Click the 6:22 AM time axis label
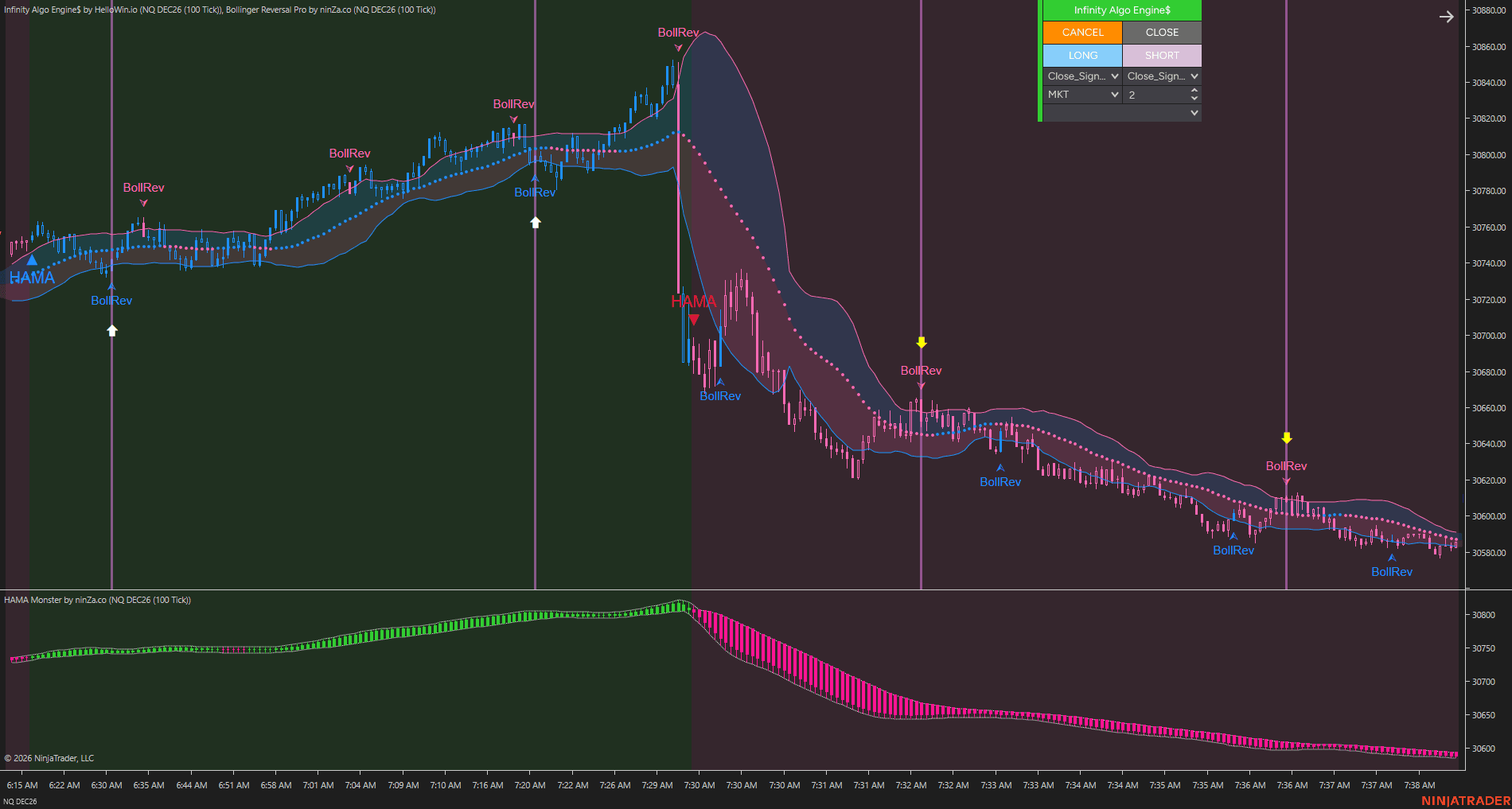The width and height of the screenshot is (1512, 809). coord(64,785)
